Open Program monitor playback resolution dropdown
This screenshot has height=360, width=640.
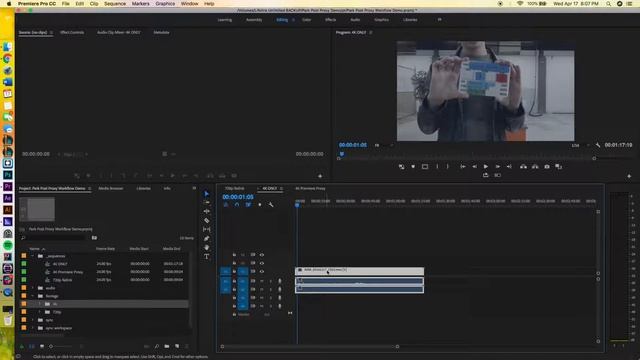point(580,145)
